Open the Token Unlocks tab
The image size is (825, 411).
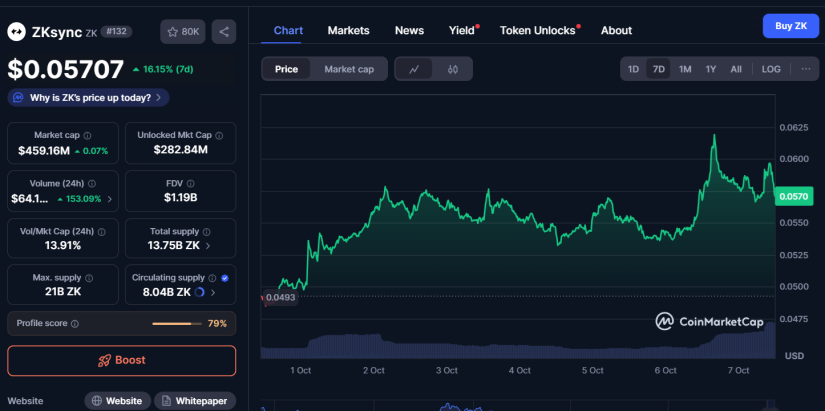[x=538, y=30]
